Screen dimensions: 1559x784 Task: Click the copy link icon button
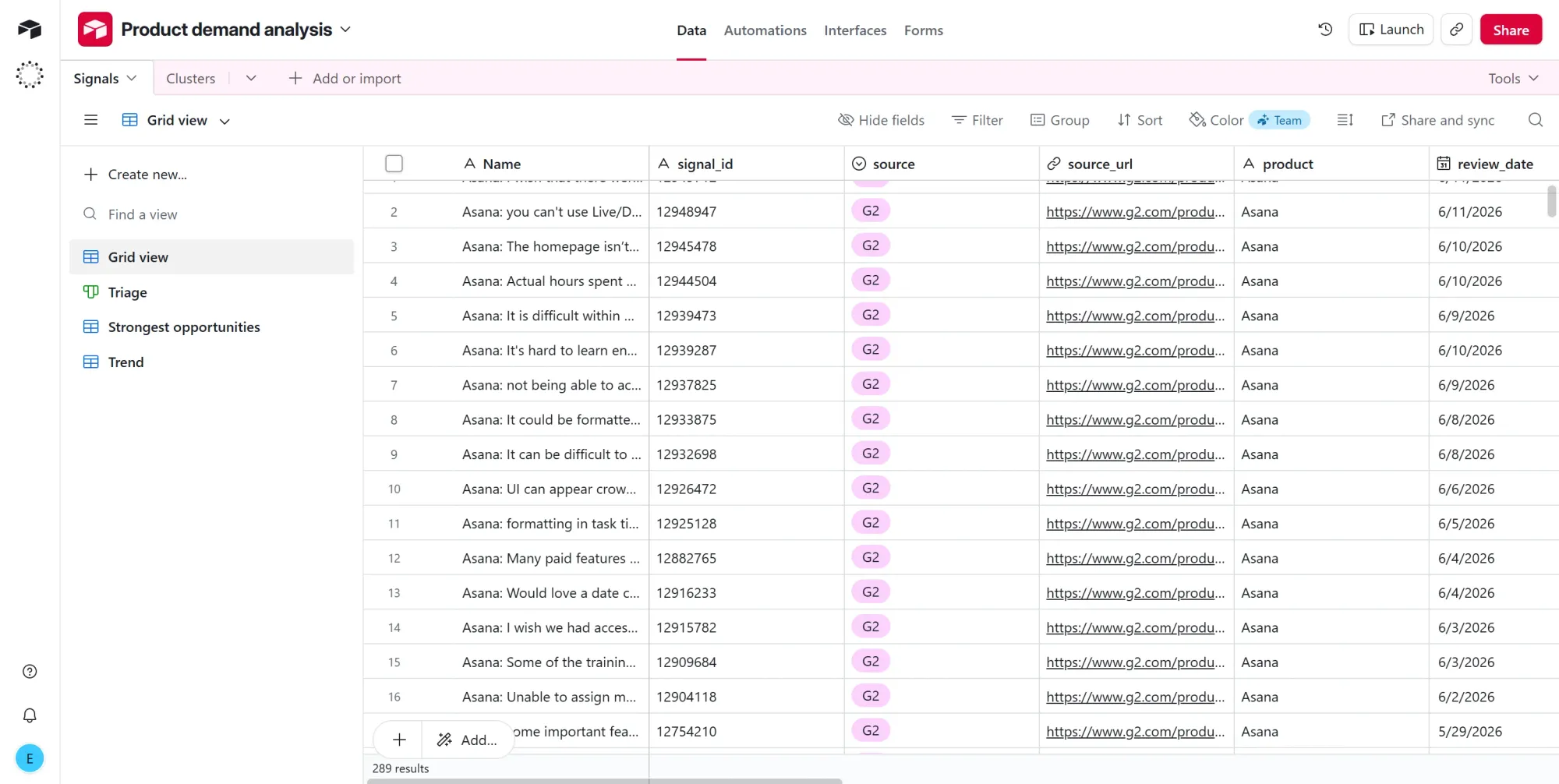coord(1456,30)
